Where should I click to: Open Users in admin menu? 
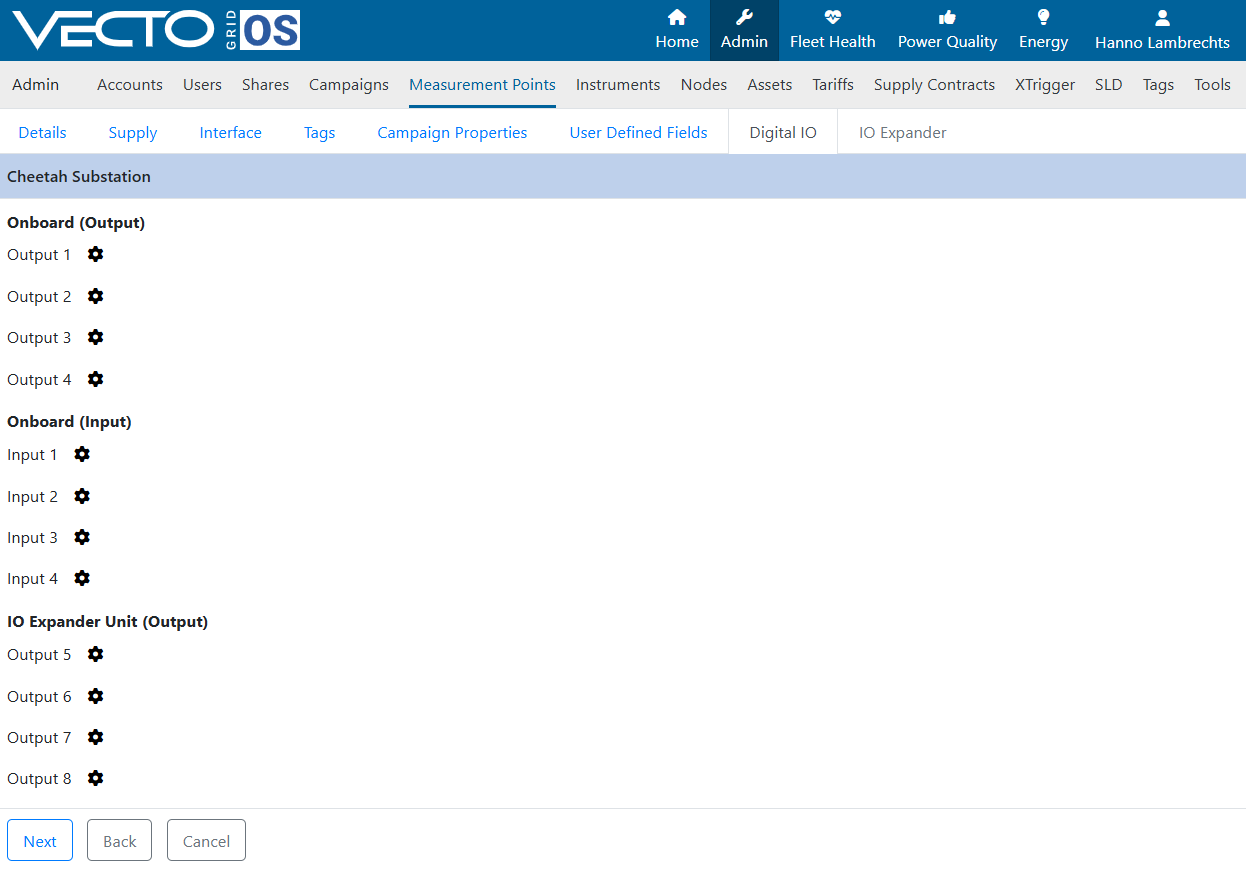202,85
